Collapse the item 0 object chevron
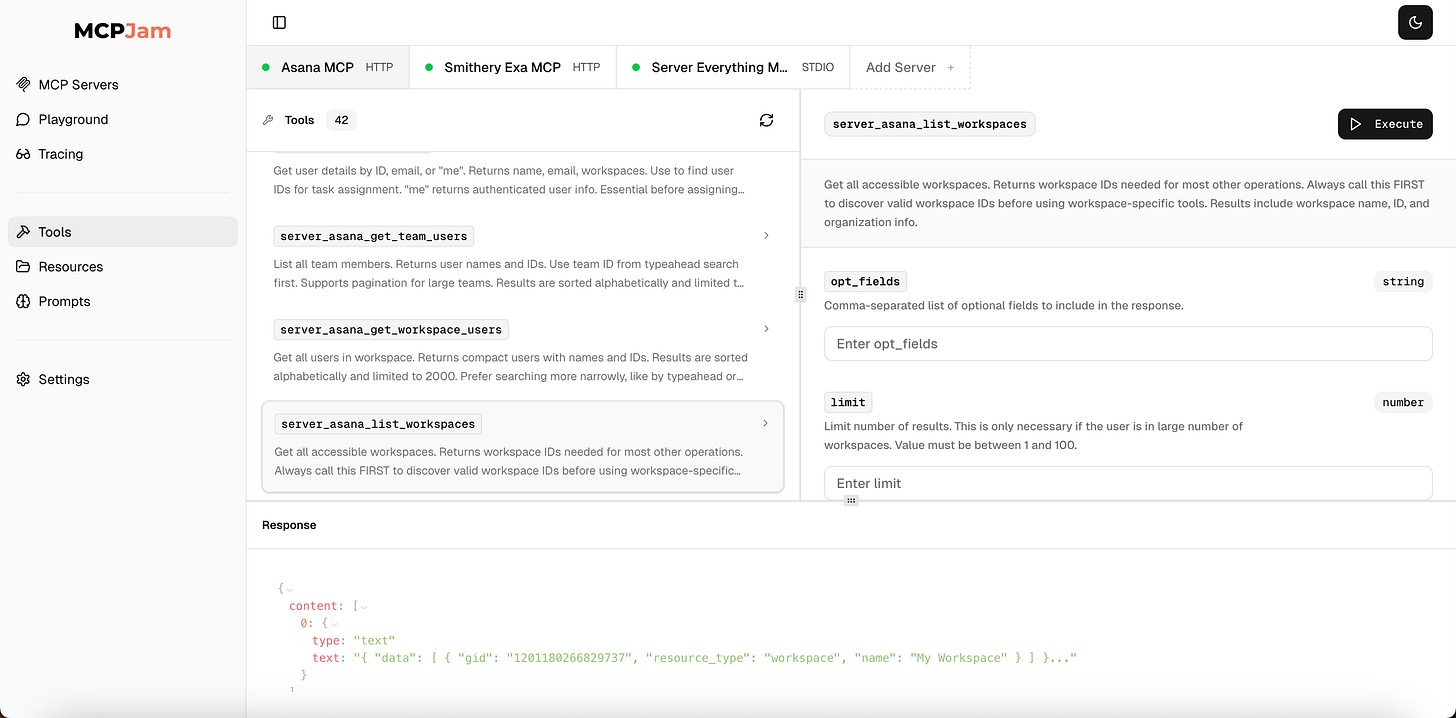This screenshot has height=718, width=1456. [x=333, y=624]
